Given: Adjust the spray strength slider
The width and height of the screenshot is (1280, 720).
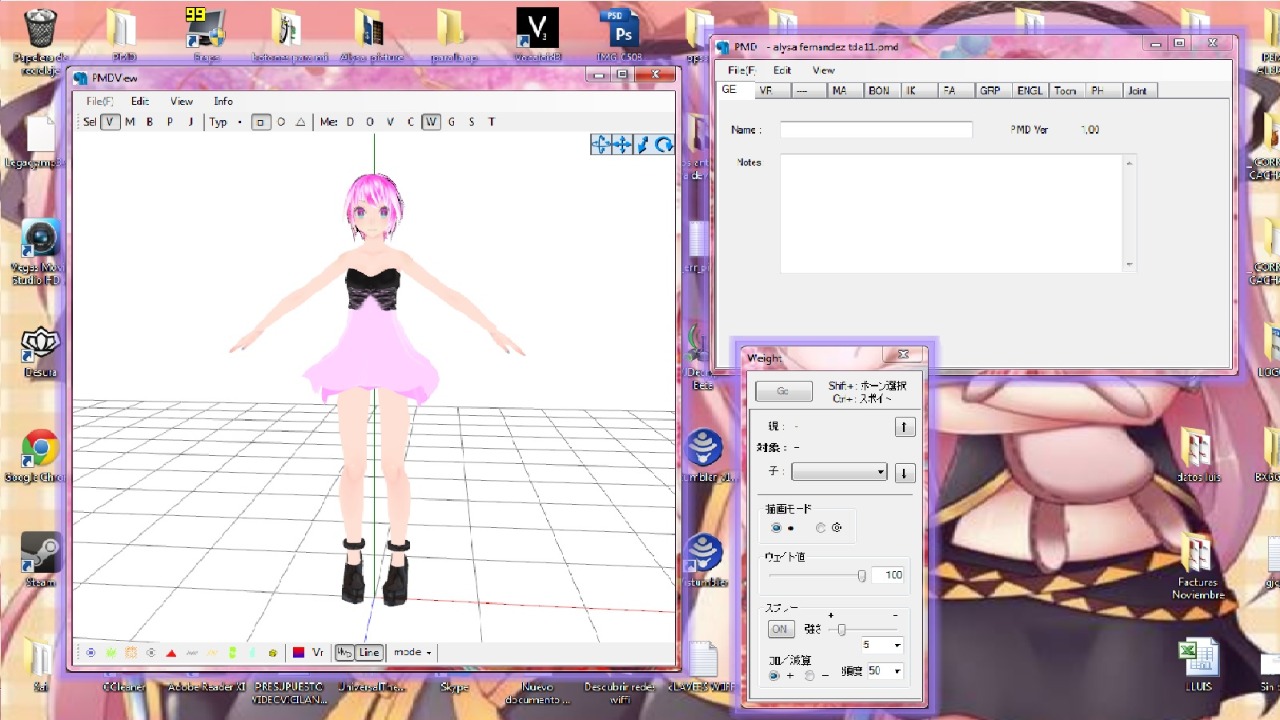Looking at the screenshot, I should 842,629.
